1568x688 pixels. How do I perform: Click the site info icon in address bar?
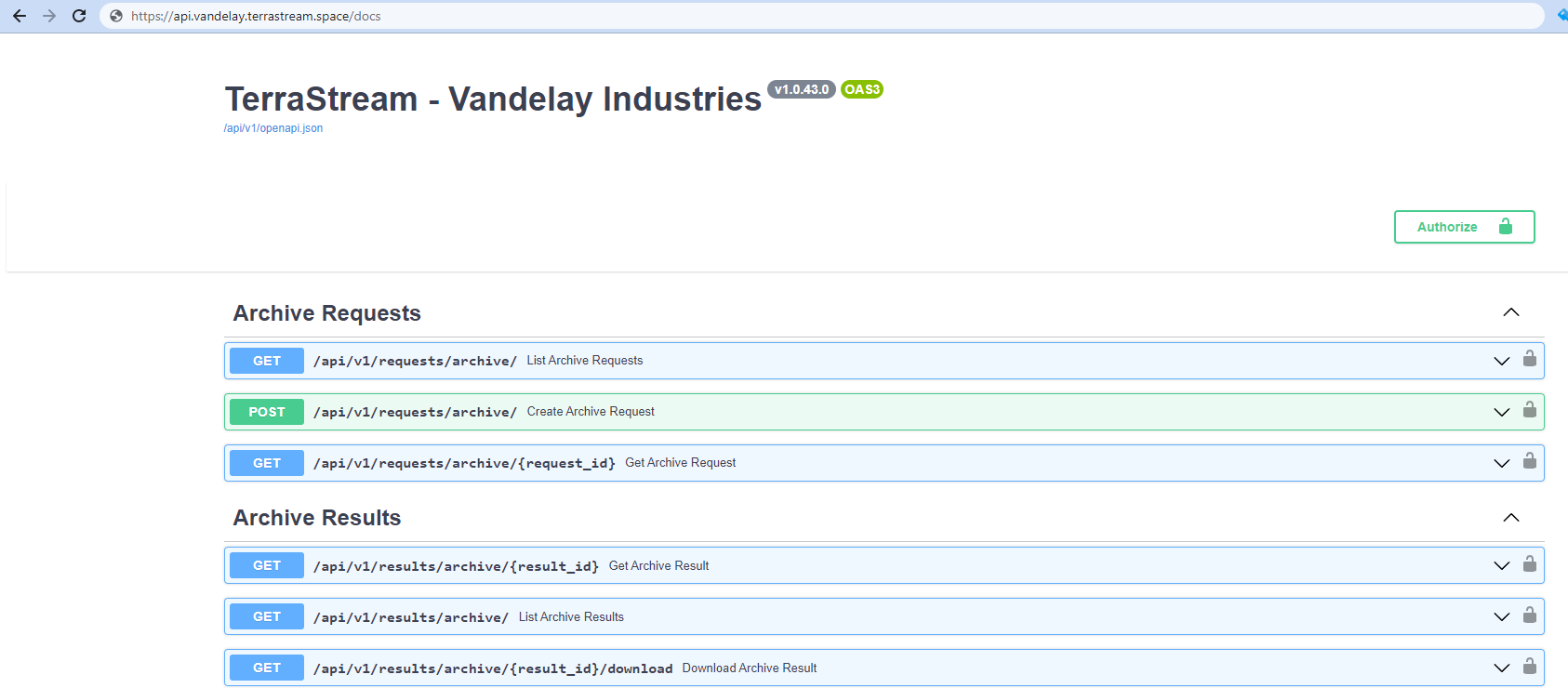click(116, 16)
